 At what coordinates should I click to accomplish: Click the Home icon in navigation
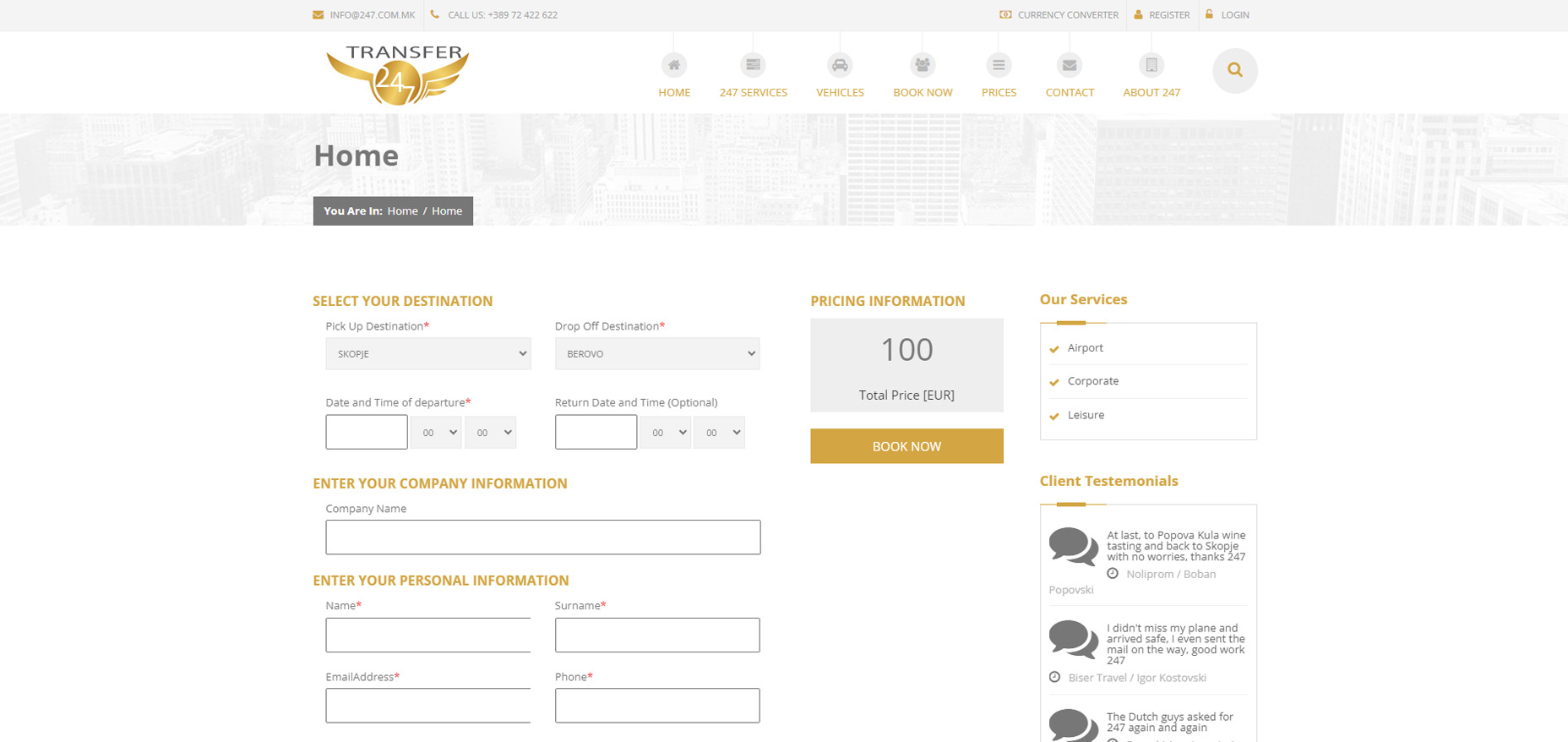pyautogui.click(x=673, y=65)
